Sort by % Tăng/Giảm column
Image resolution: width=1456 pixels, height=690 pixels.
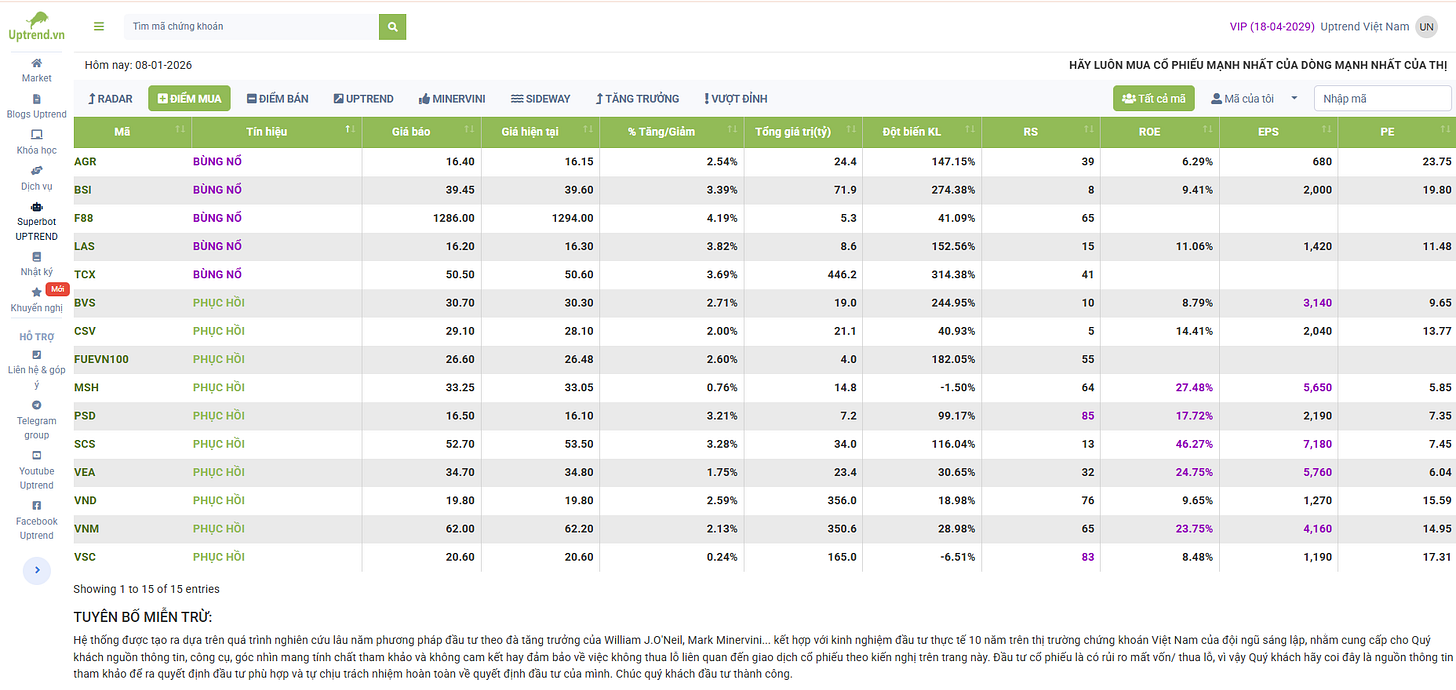pyautogui.click(x=733, y=131)
